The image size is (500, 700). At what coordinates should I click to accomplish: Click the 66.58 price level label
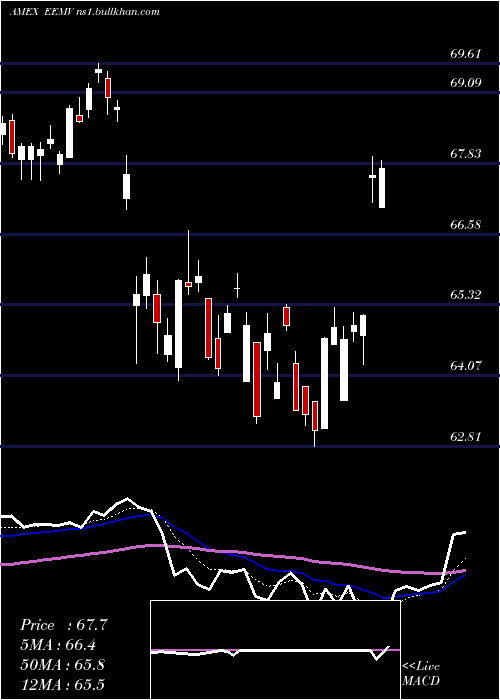[x=466, y=225]
